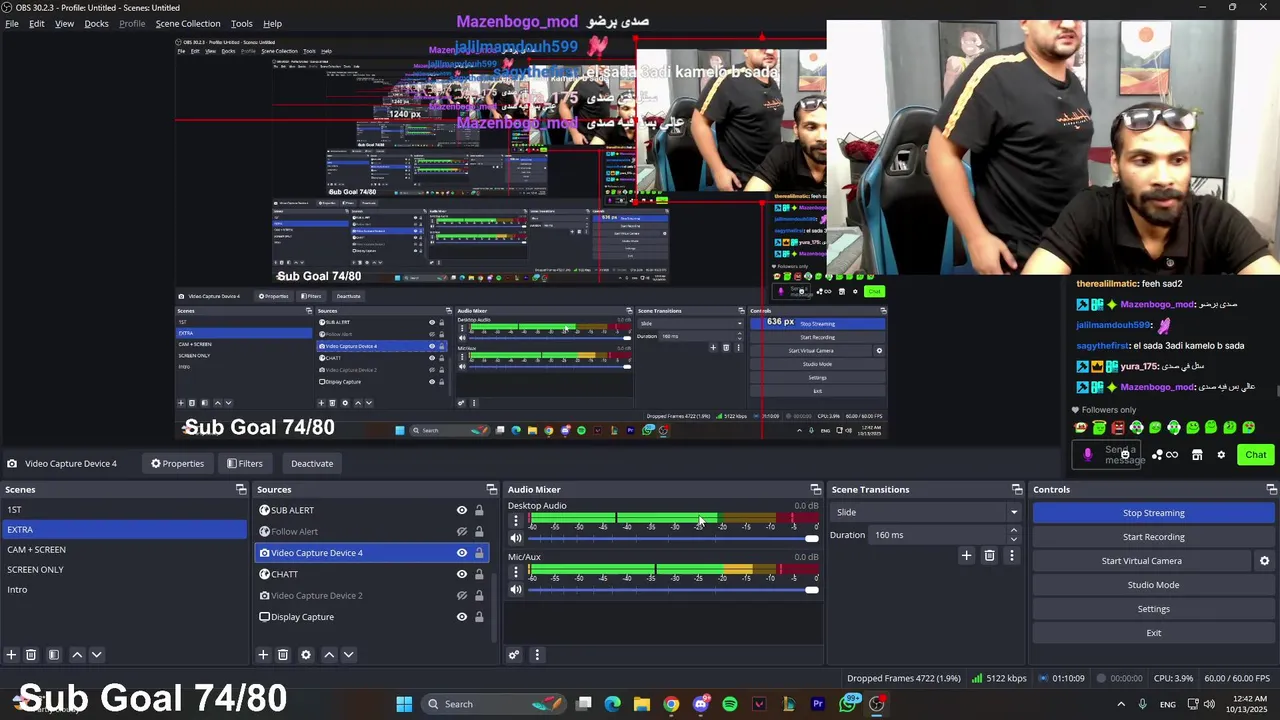Open Audio Mixer menu dots at panel bottom
The height and width of the screenshot is (720, 1280).
tap(537, 655)
